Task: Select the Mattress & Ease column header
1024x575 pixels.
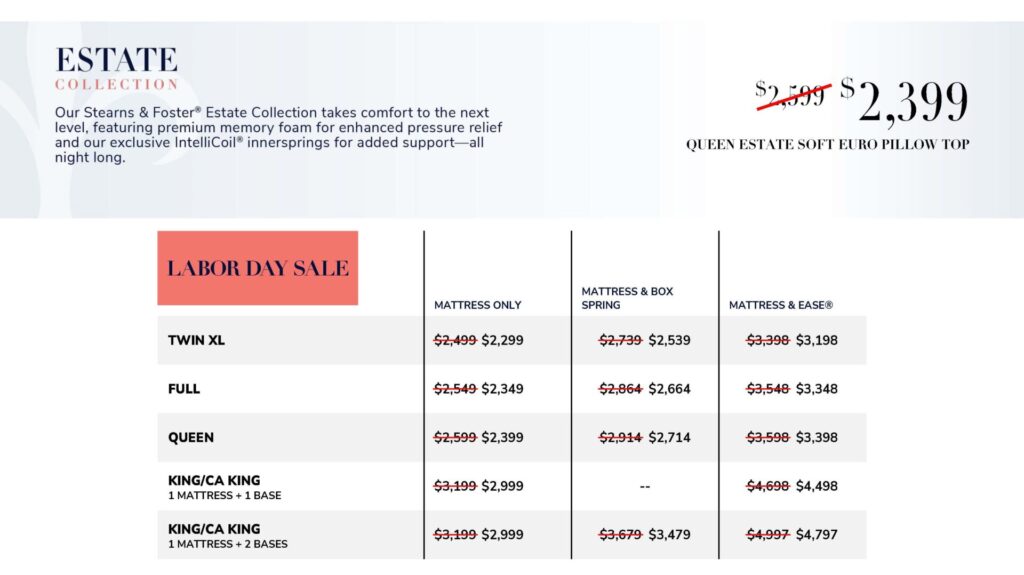Action: coord(780,305)
